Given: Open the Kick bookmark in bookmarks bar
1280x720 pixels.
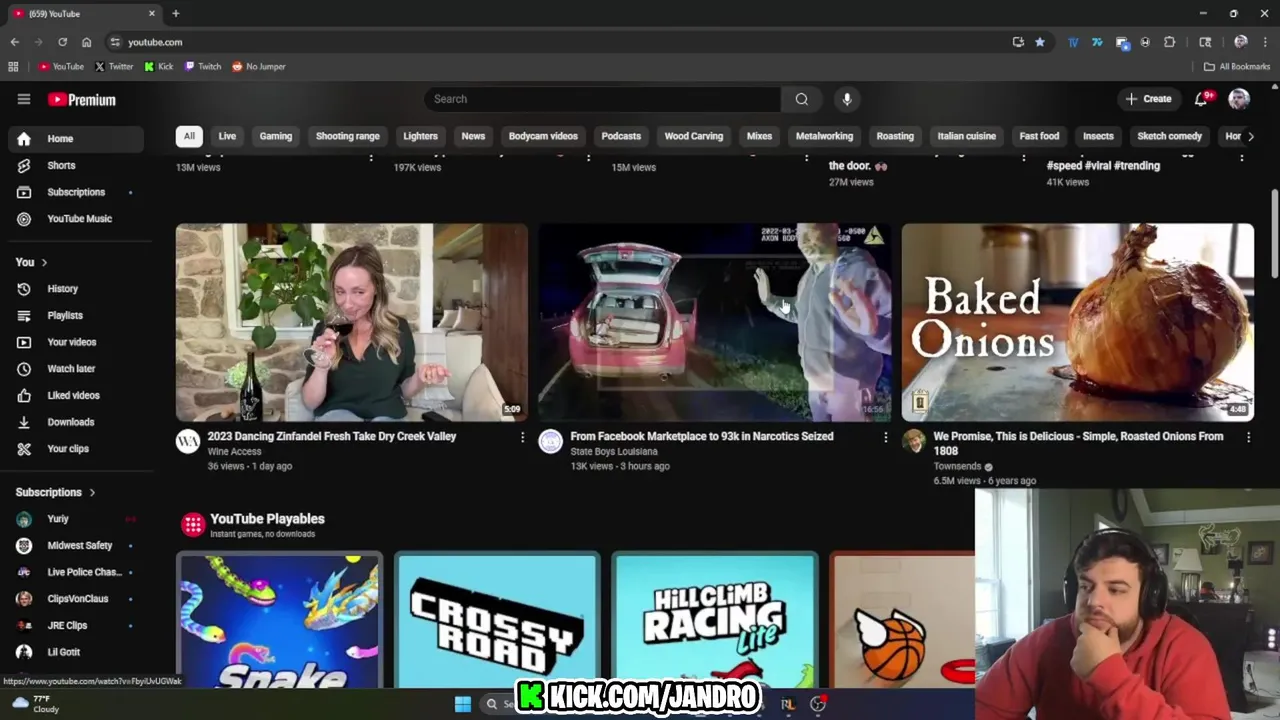Looking at the screenshot, I should pyautogui.click(x=159, y=67).
